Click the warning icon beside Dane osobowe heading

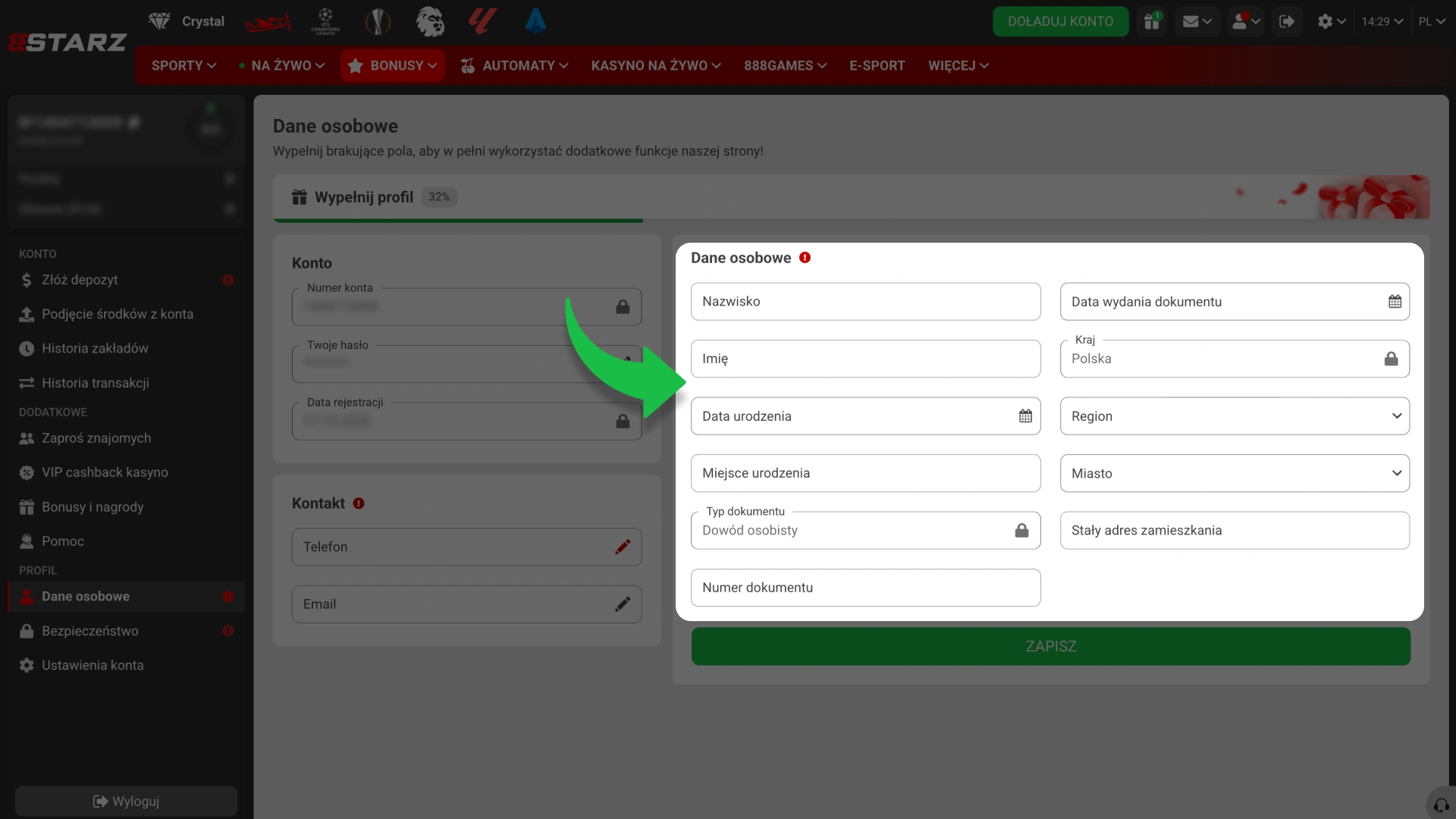coord(805,258)
